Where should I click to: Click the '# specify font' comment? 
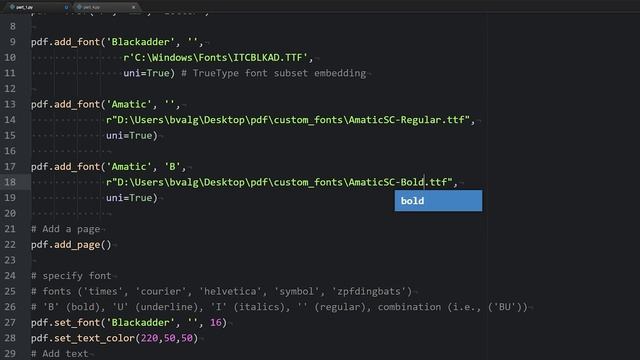[71, 276]
